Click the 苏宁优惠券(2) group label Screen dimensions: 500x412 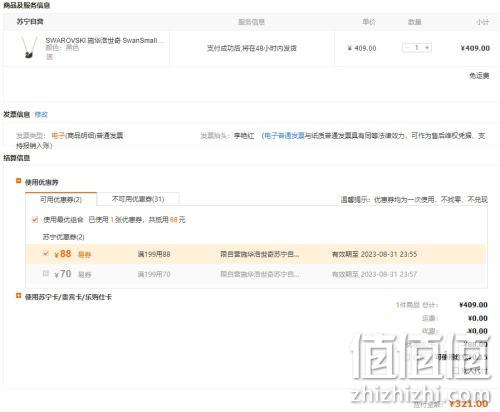pos(63,237)
